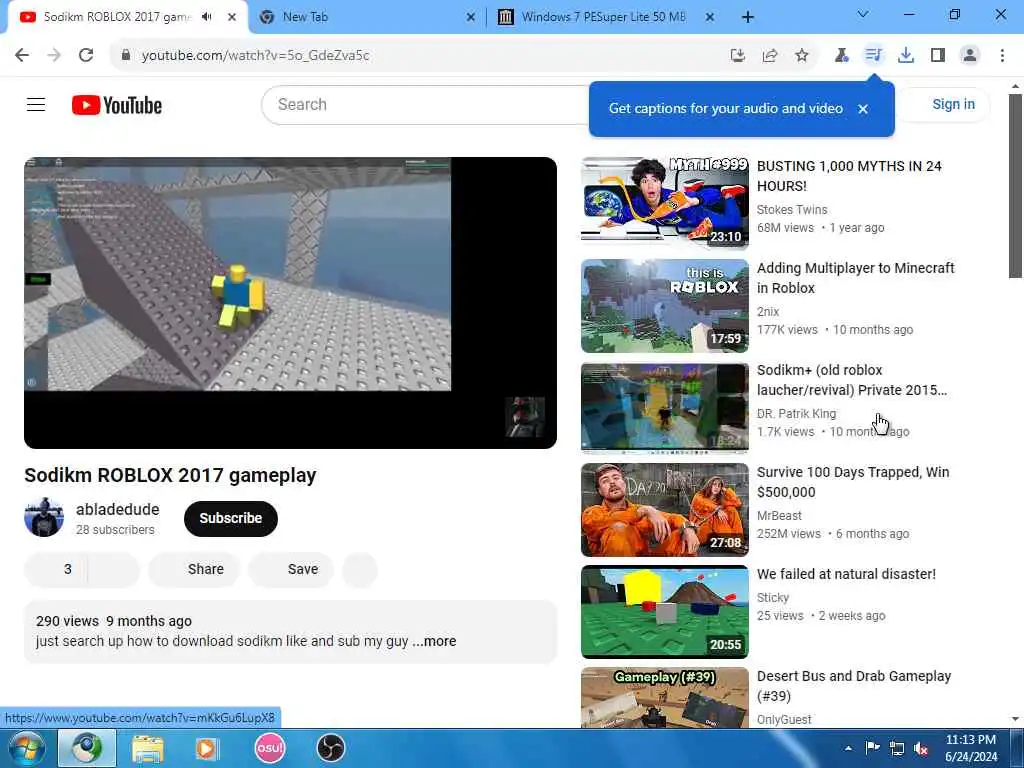Reload the current YouTube page
This screenshot has width=1024, height=768.
(x=86, y=56)
